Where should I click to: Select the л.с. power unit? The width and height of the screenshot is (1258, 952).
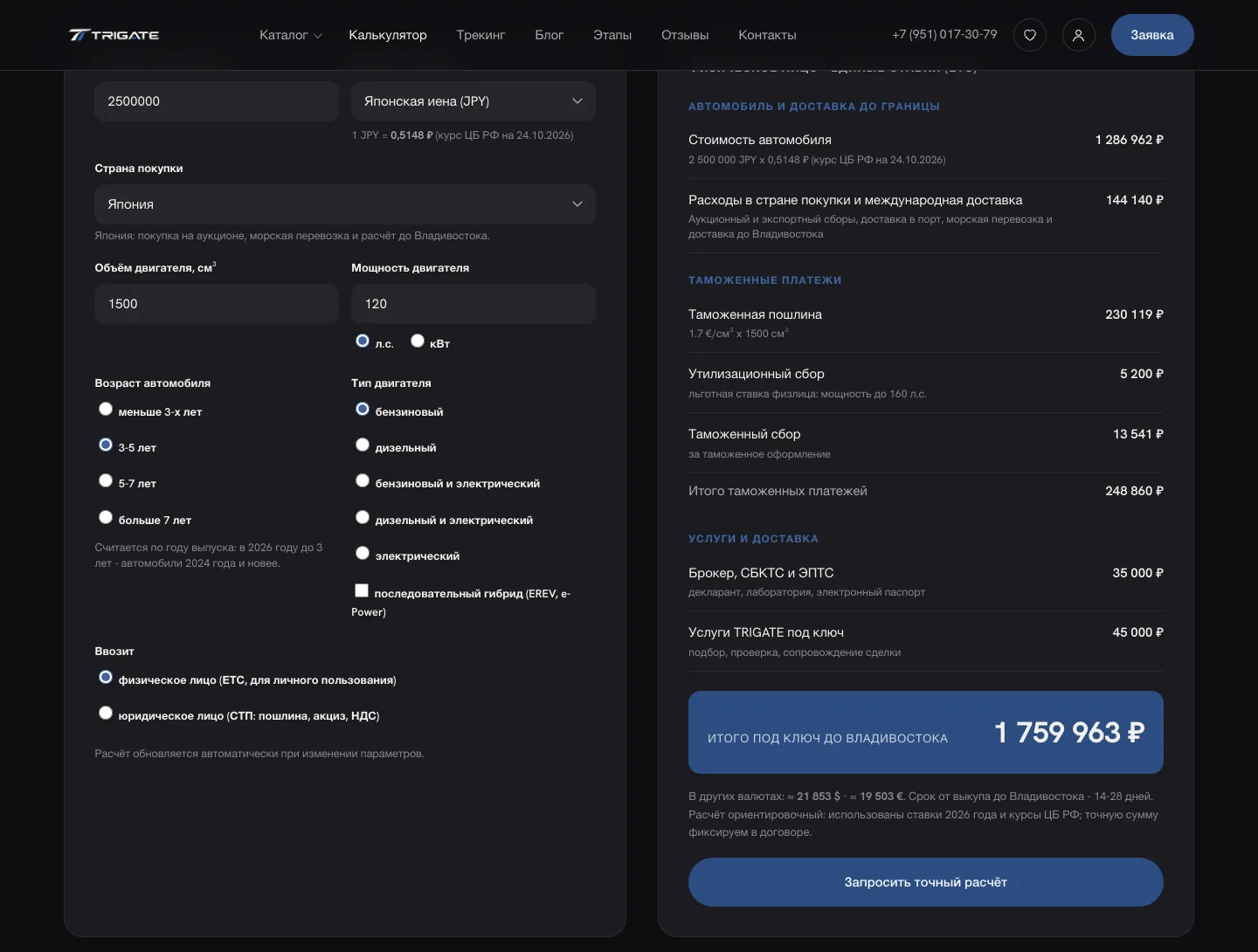click(363, 341)
